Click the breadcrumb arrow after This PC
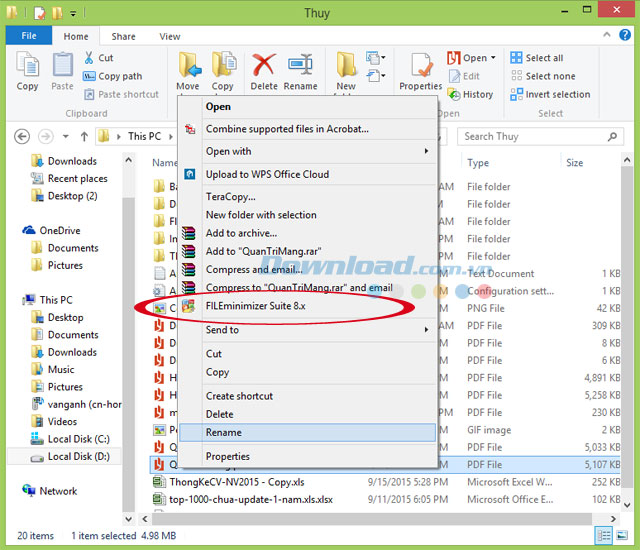Screen dimensions: 640x550 pos(171,136)
